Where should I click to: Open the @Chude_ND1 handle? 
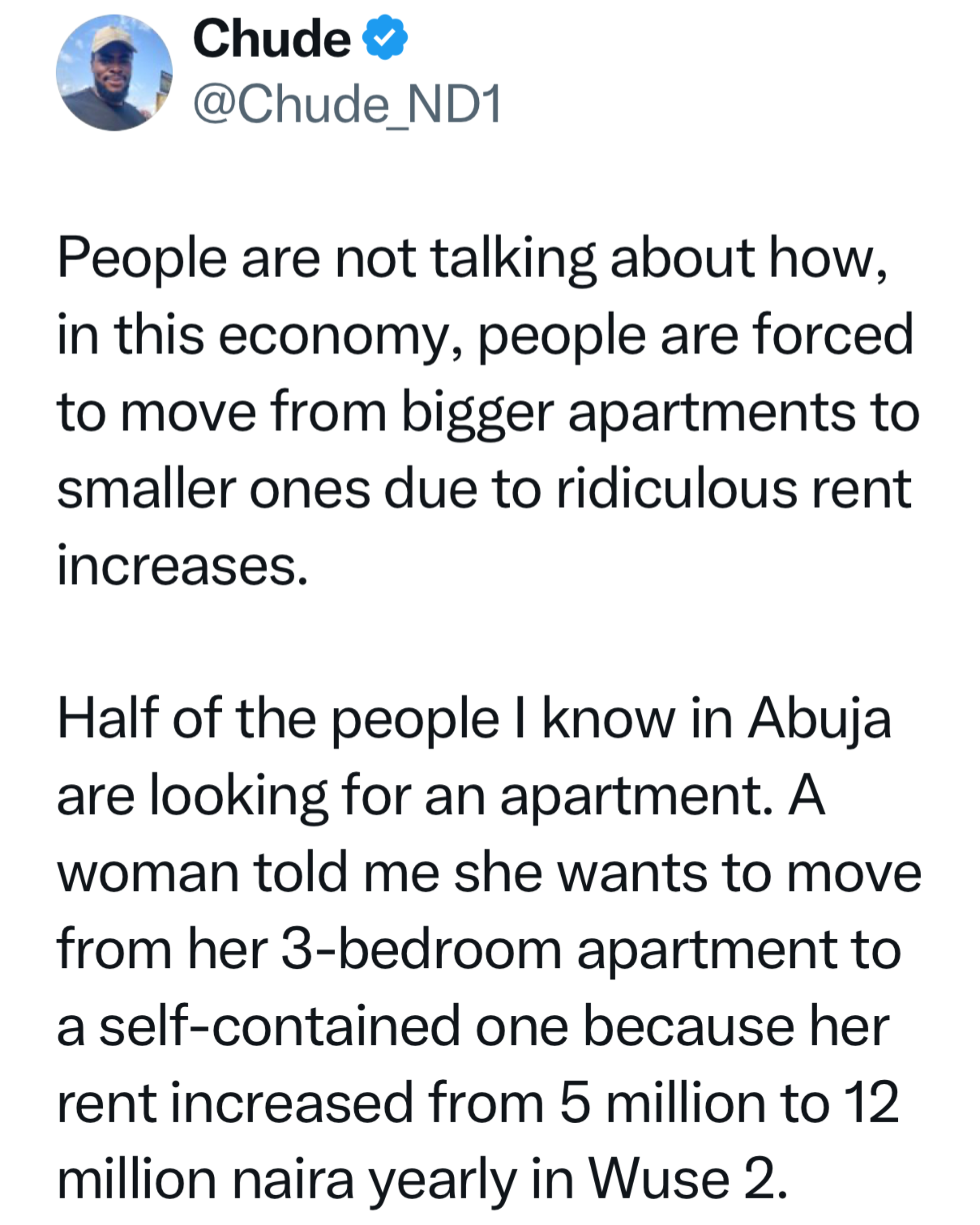[346, 103]
